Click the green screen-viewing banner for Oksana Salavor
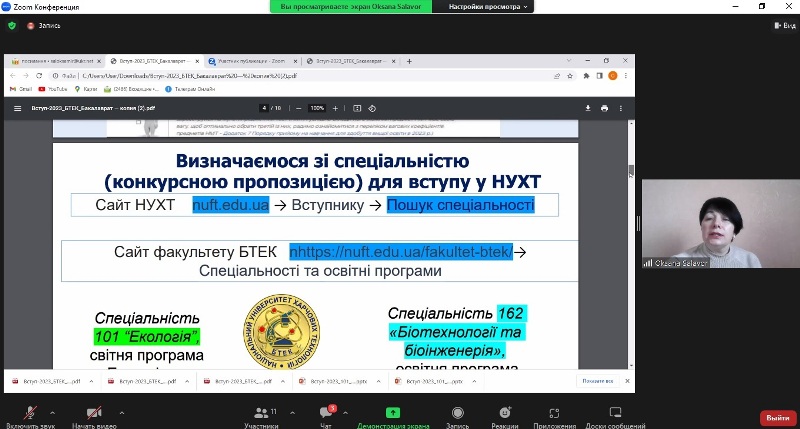Image resolution: width=800 pixels, height=429 pixels. tap(351, 7)
